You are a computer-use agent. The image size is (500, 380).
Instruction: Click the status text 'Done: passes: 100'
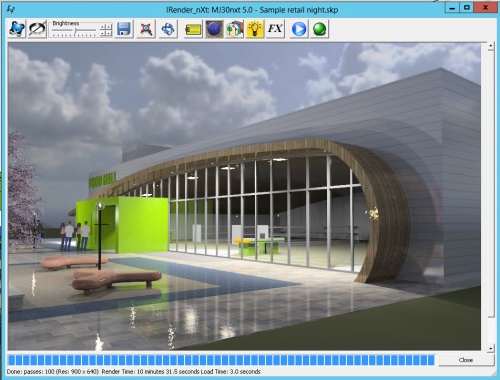pyautogui.click(x=30, y=371)
